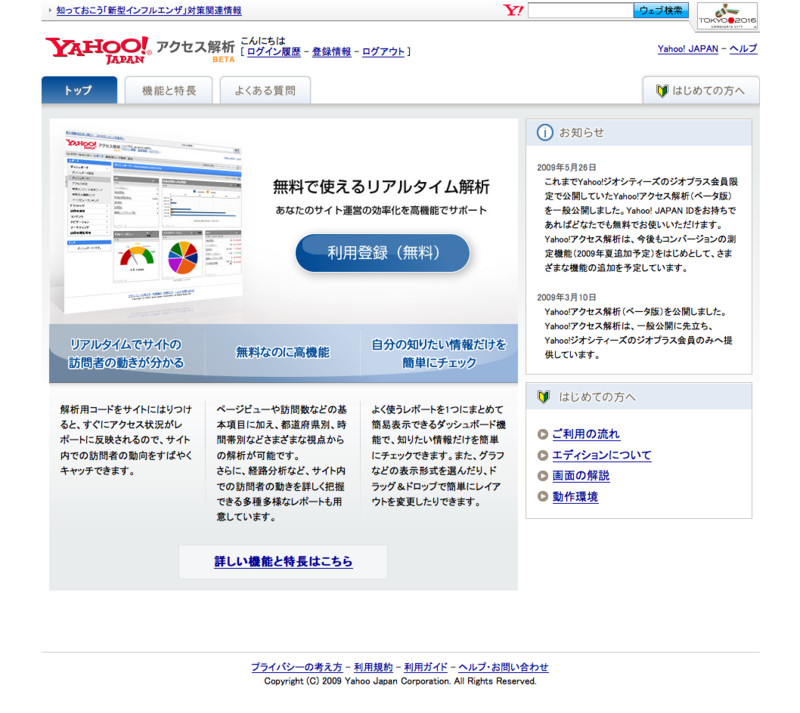The image size is (800, 713).
Task: Open the 新型インフルエンザ対策関連情報 link
Action: (149, 10)
